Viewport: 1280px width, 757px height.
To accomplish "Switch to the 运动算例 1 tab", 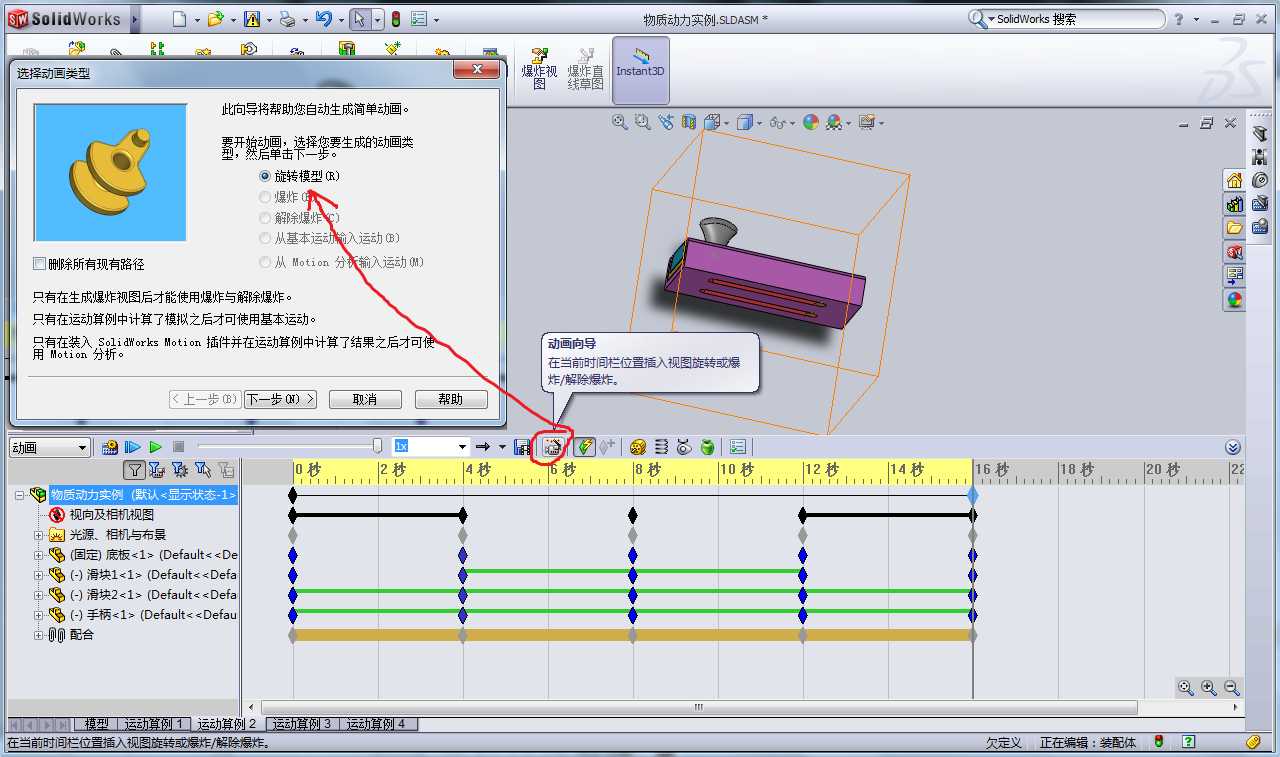I will pos(153,724).
